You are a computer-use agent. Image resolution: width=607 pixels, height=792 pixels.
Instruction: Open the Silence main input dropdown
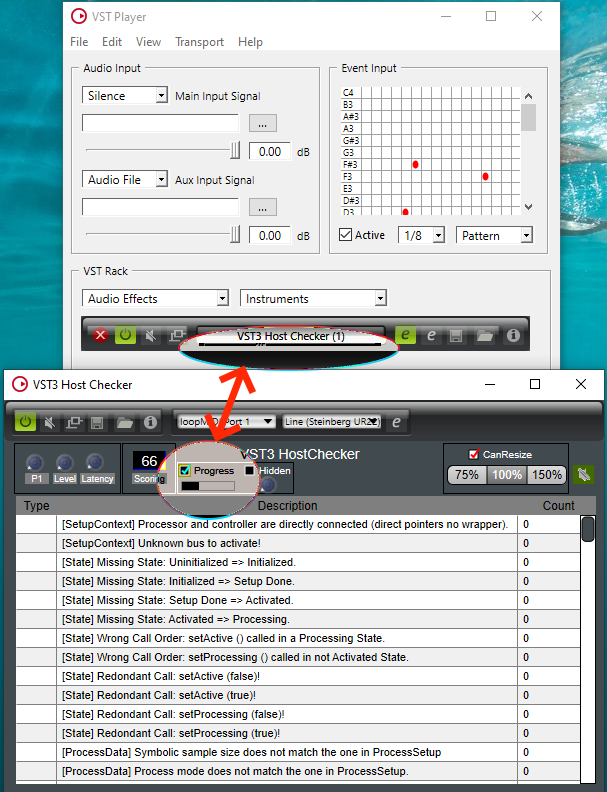click(125, 95)
